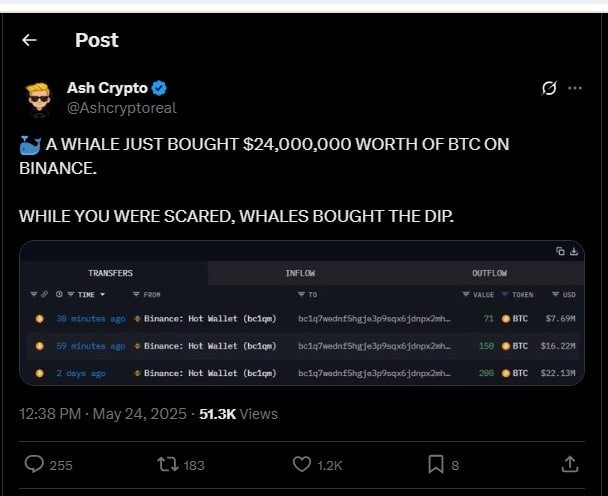Switch to the INFLOW tab

click(300, 273)
